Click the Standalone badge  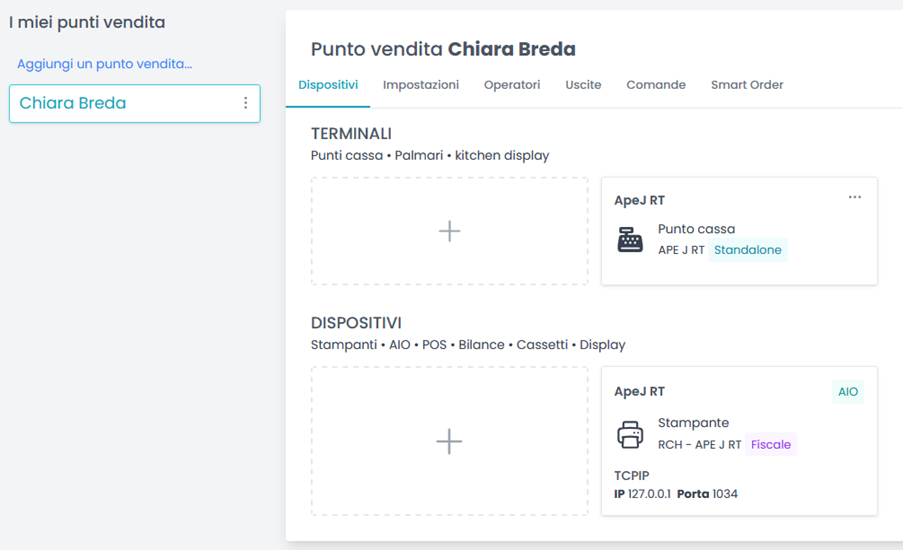pyautogui.click(x=748, y=250)
